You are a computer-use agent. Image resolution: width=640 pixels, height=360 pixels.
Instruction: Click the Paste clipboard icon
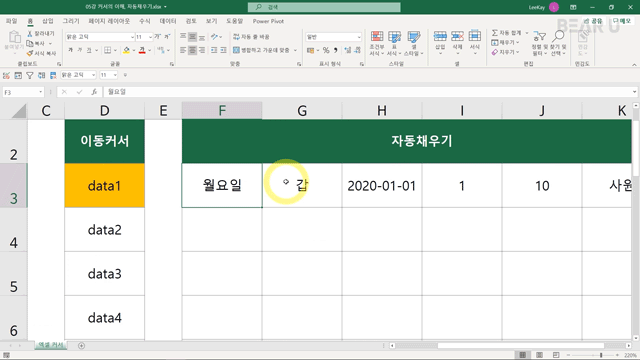[x=15, y=37]
